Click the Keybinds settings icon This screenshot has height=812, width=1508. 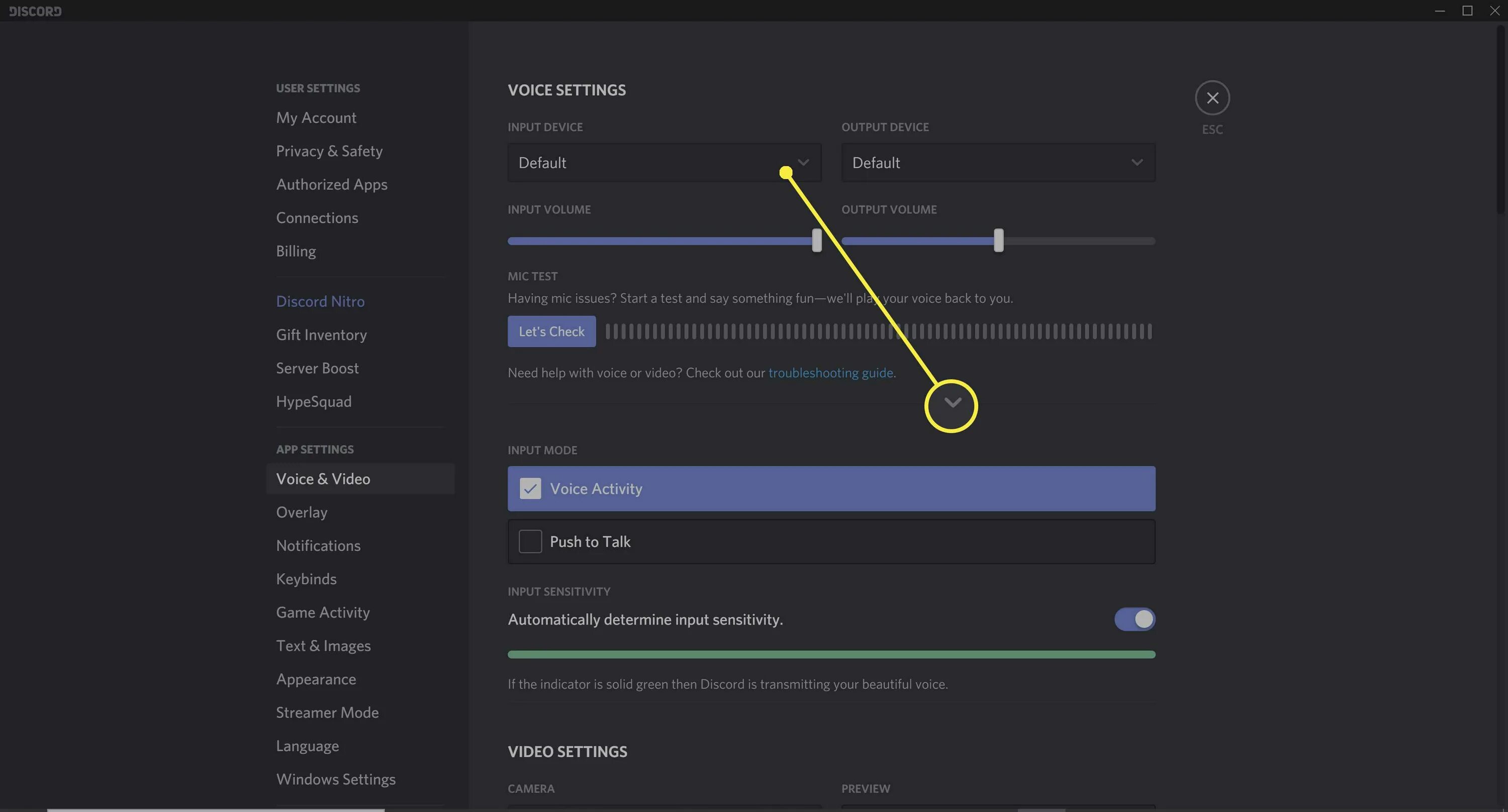pos(306,578)
